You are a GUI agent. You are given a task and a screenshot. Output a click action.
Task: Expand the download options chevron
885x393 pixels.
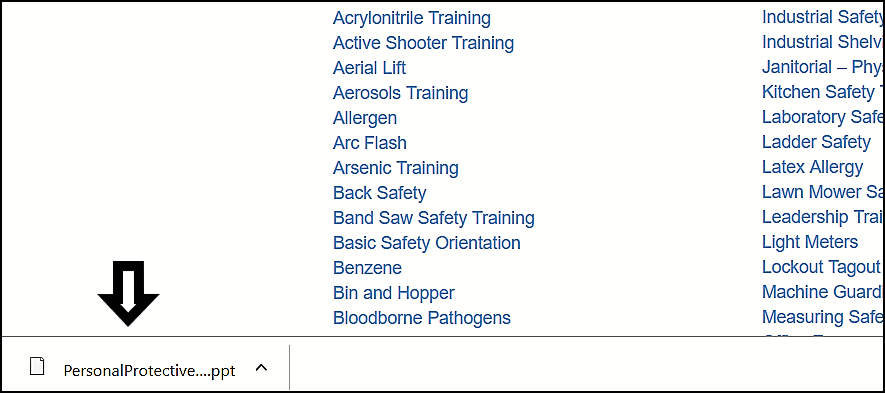tap(261, 368)
